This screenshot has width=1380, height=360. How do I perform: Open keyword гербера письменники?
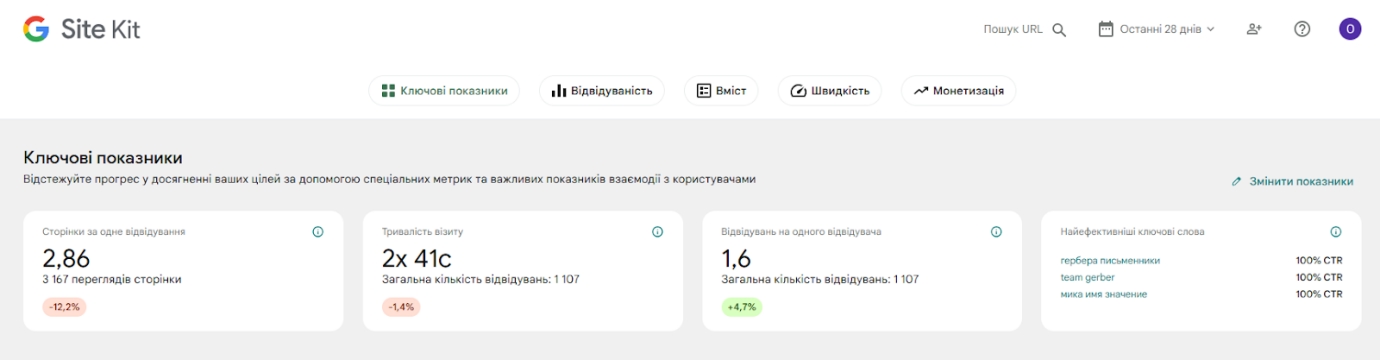pos(1110,261)
